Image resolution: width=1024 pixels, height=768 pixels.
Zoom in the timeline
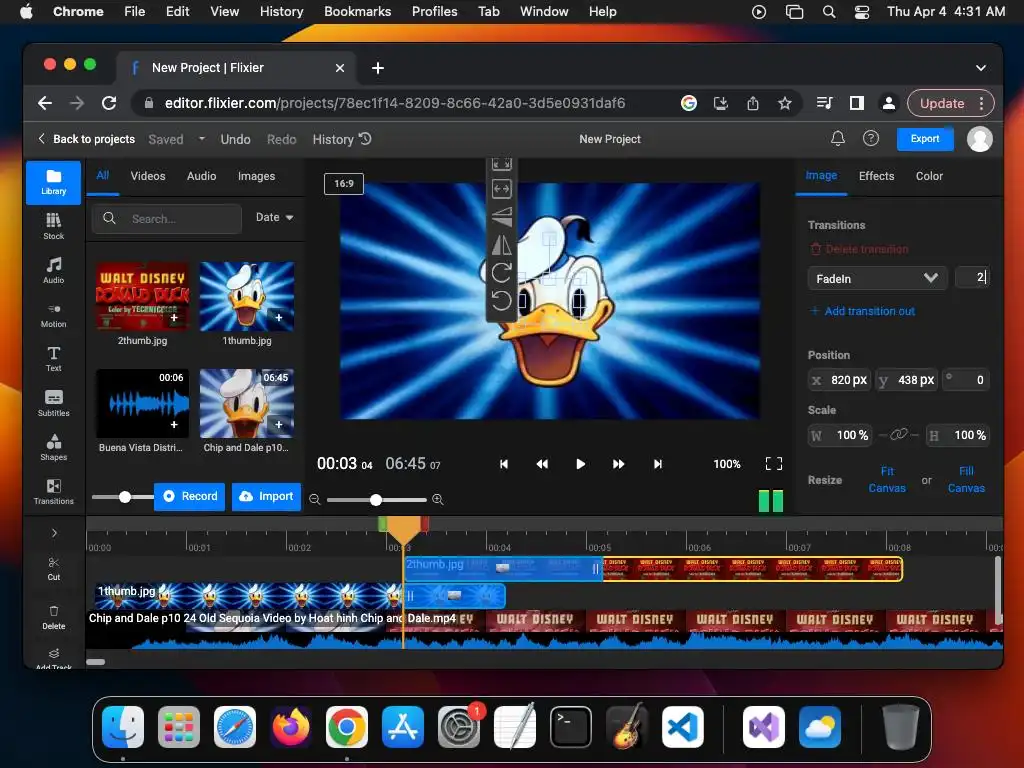pyautogui.click(x=438, y=500)
